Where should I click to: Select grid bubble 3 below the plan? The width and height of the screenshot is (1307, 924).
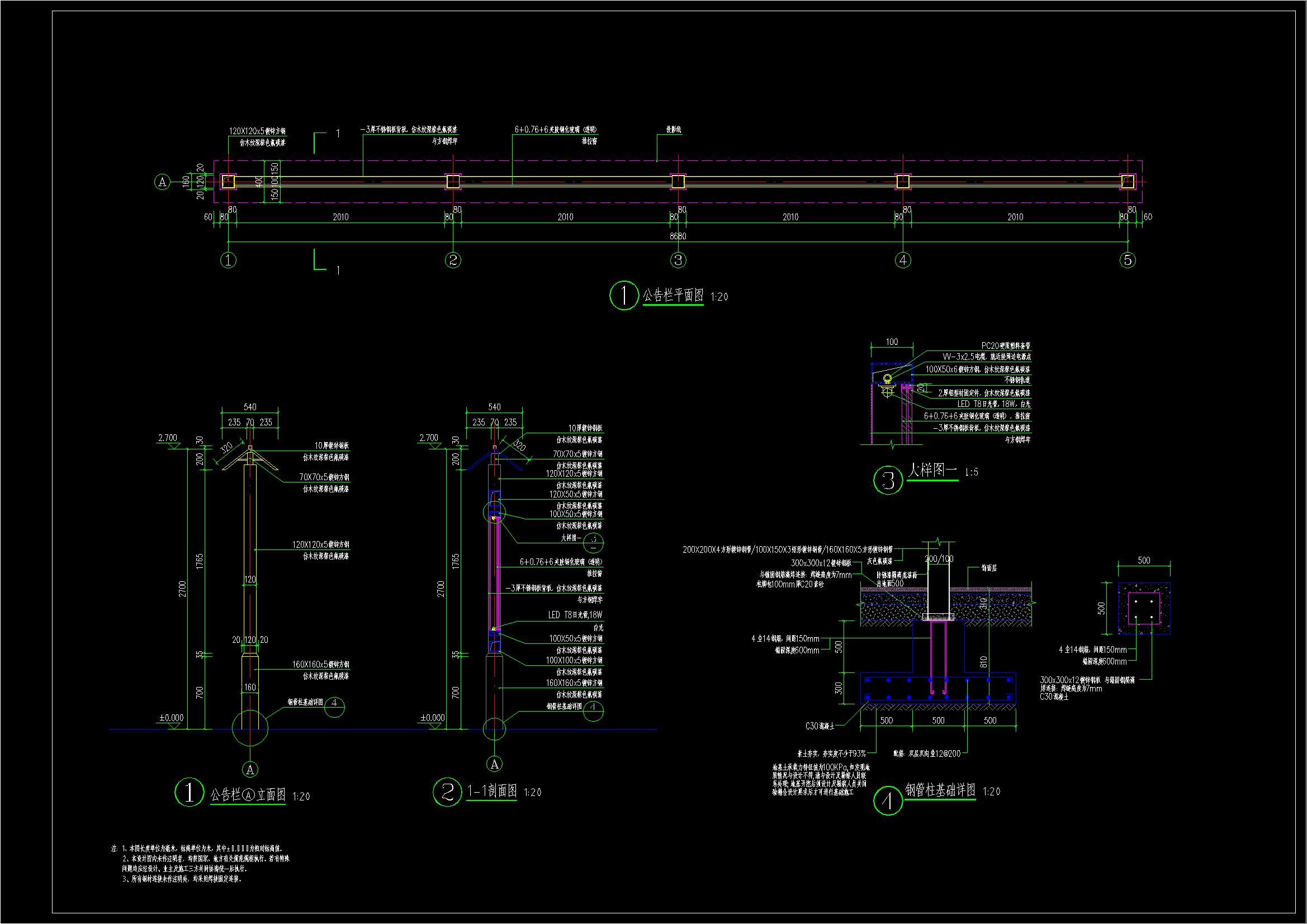(x=678, y=260)
